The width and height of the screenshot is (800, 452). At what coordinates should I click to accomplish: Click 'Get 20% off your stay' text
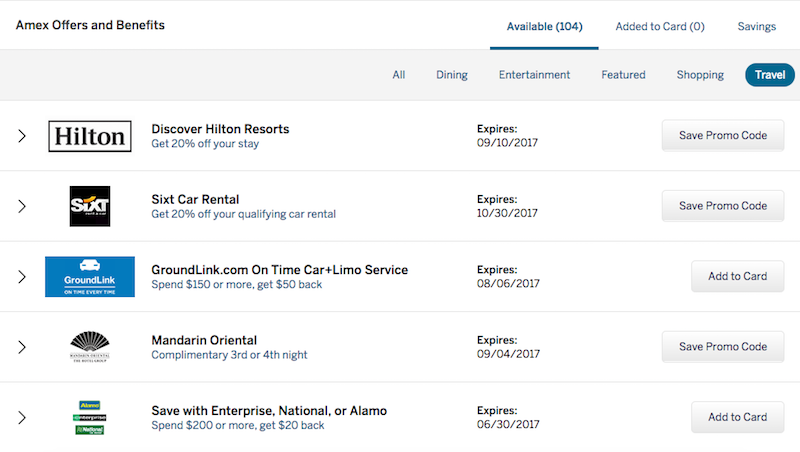(x=205, y=144)
